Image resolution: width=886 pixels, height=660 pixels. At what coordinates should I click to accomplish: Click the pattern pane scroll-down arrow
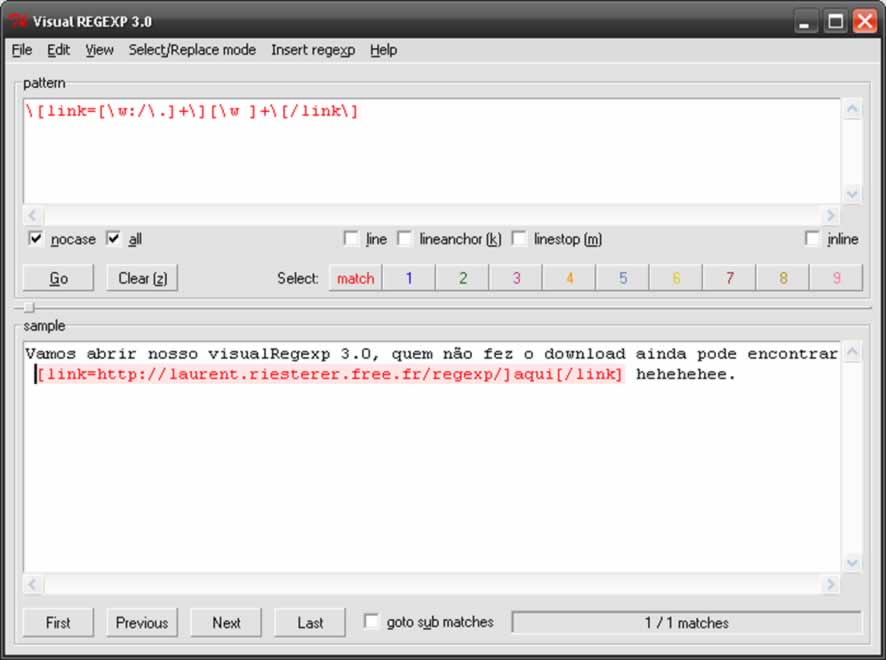tap(852, 194)
